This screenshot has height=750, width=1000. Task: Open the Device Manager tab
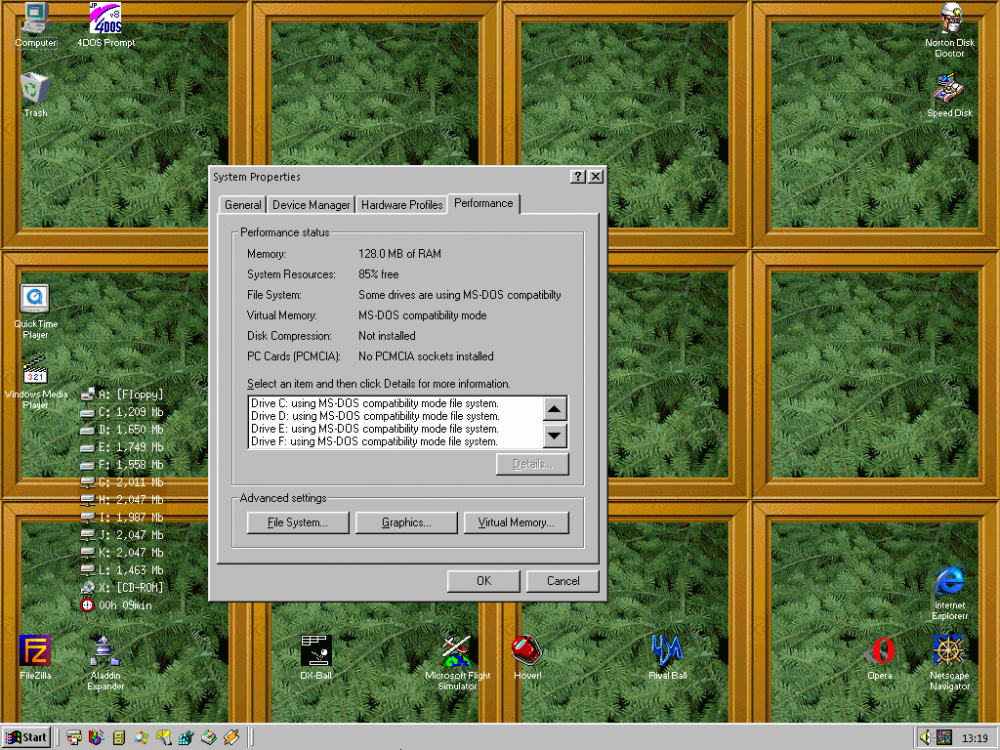[311, 205]
